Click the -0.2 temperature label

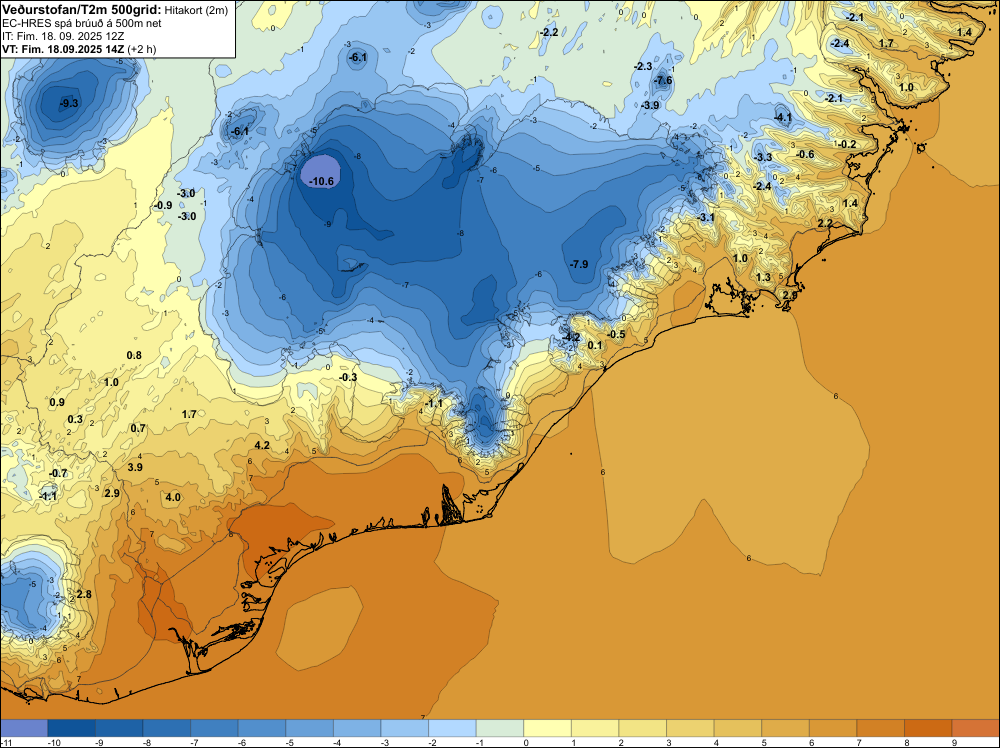point(848,144)
